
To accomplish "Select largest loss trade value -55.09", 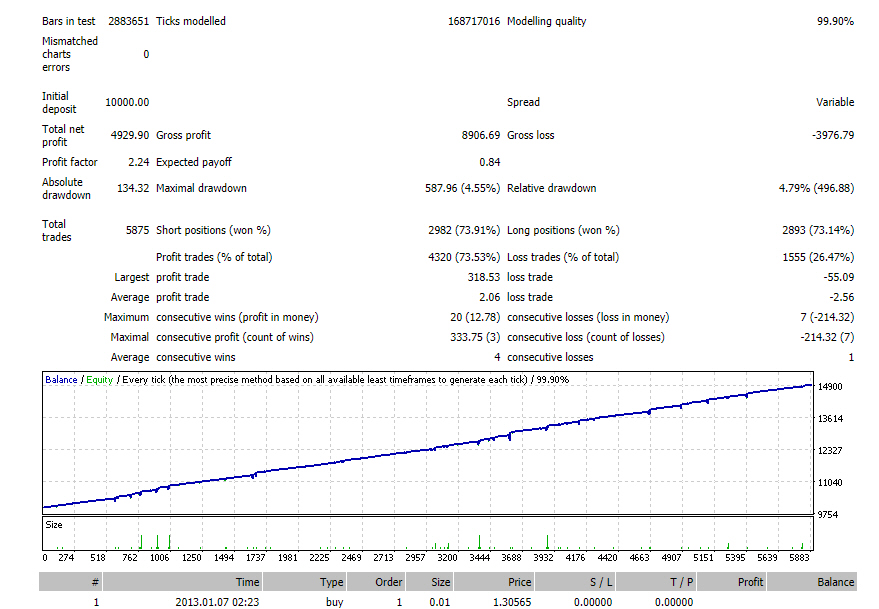I will (839, 278).
